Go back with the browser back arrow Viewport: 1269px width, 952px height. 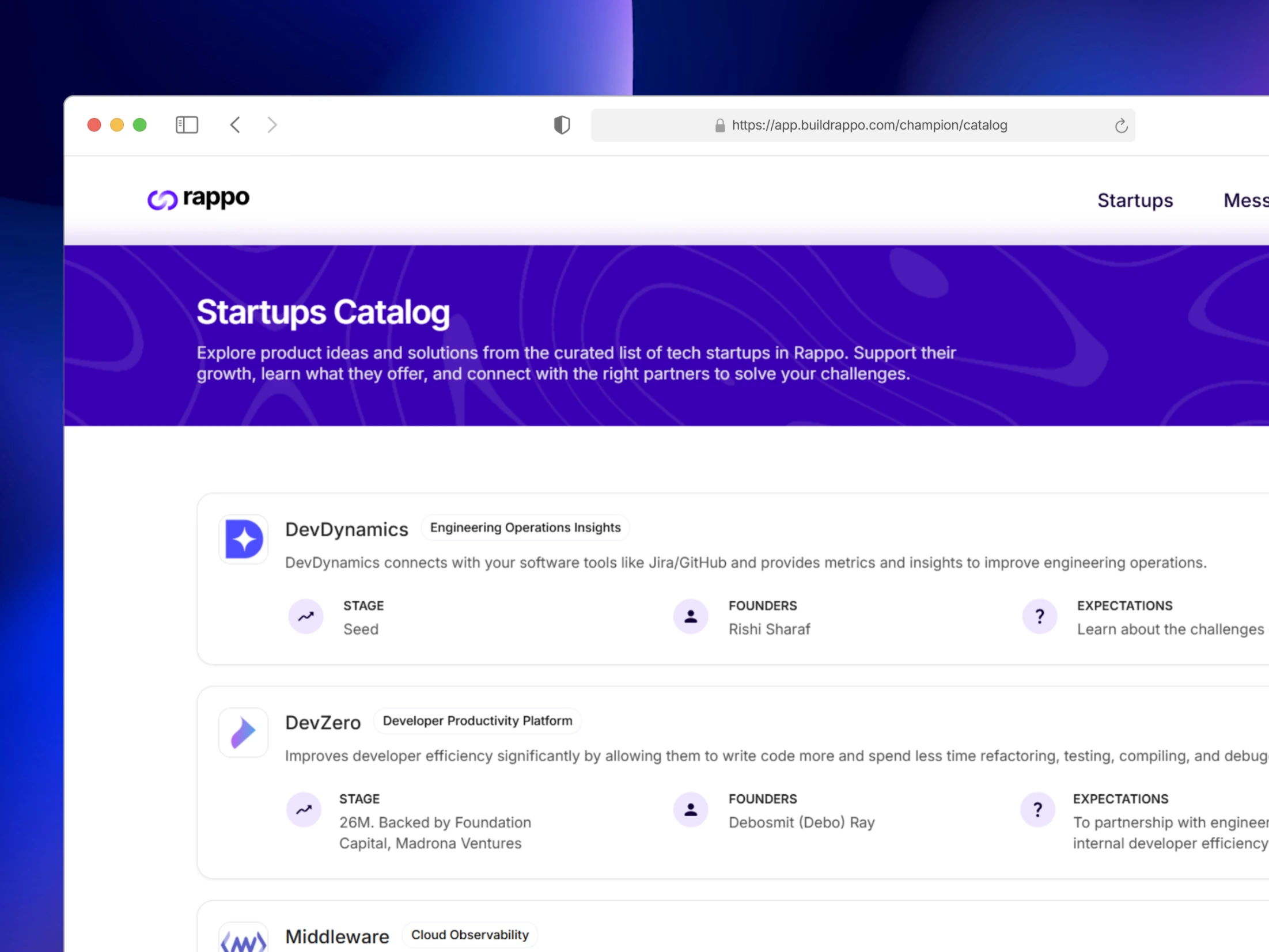pyautogui.click(x=235, y=125)
